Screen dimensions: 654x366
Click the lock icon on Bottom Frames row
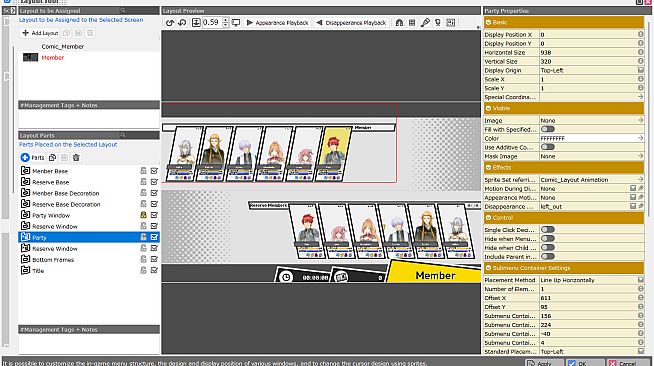coord(143,259)
